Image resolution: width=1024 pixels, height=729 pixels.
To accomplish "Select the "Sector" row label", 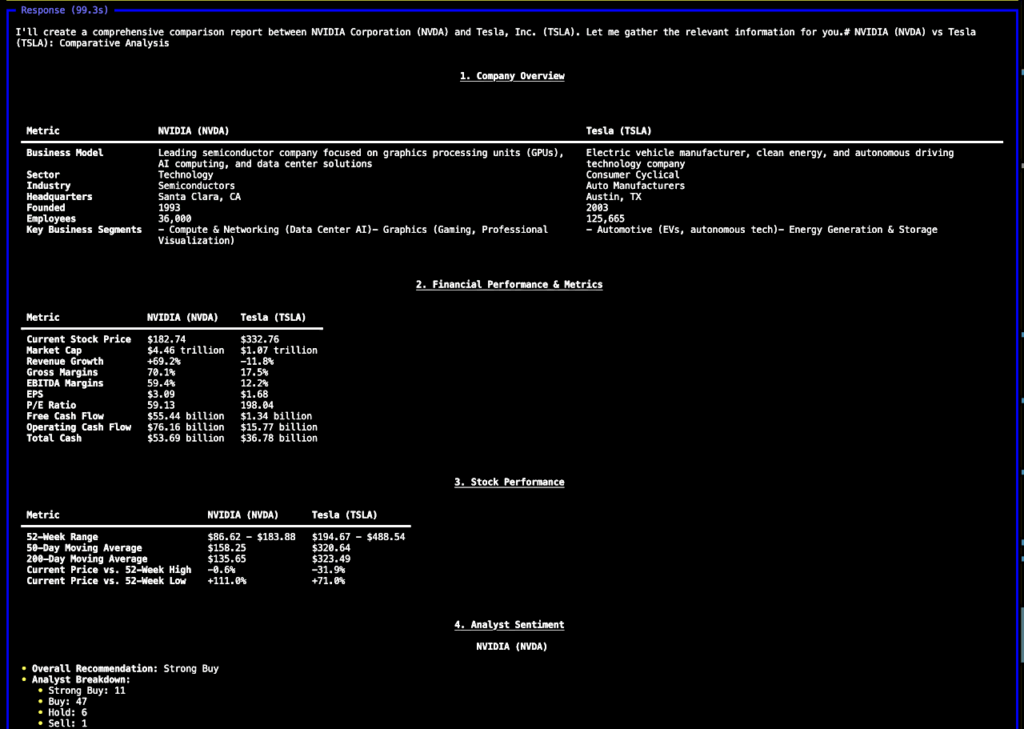I will point(42,175).
